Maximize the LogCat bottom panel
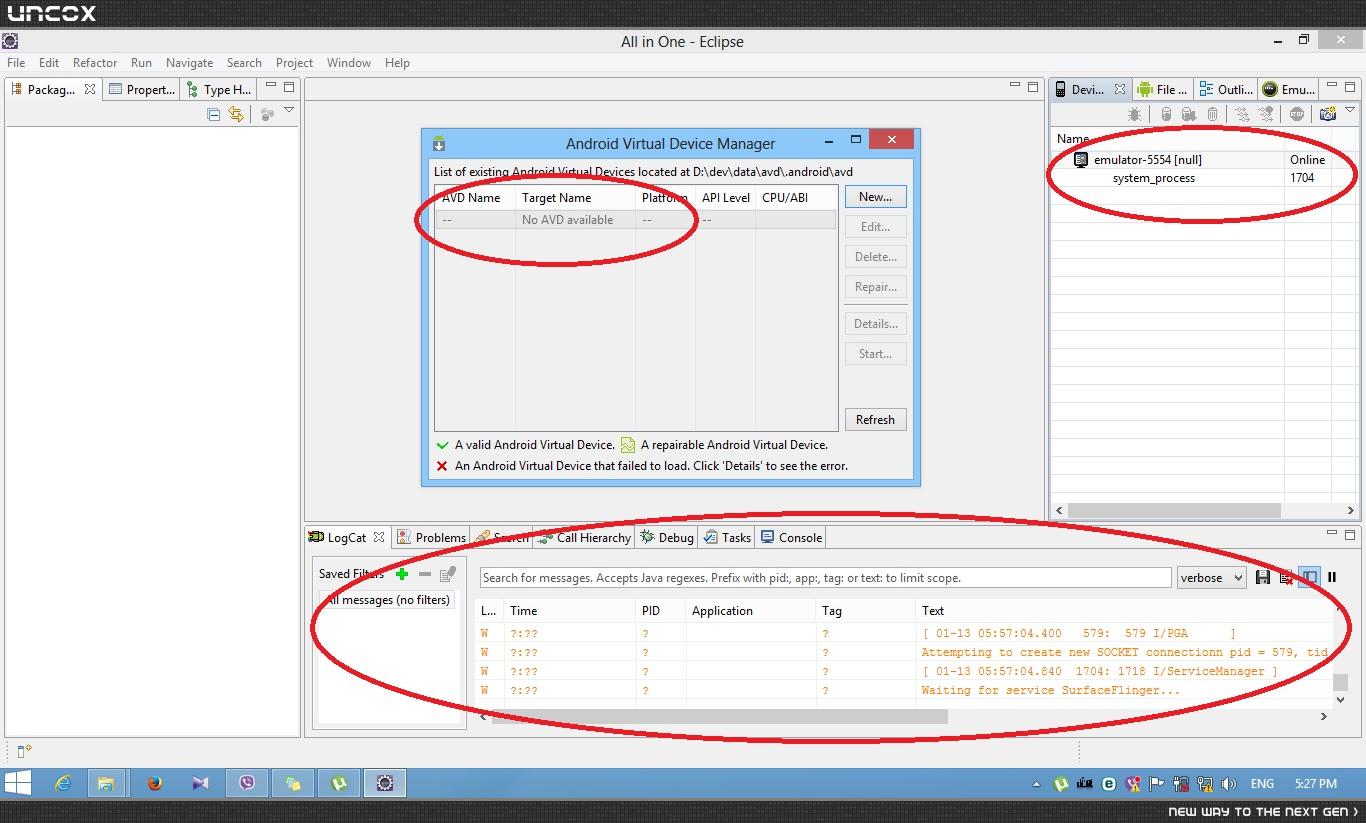Viewport: 1366px width, 823px height. tap(1350, 535)
